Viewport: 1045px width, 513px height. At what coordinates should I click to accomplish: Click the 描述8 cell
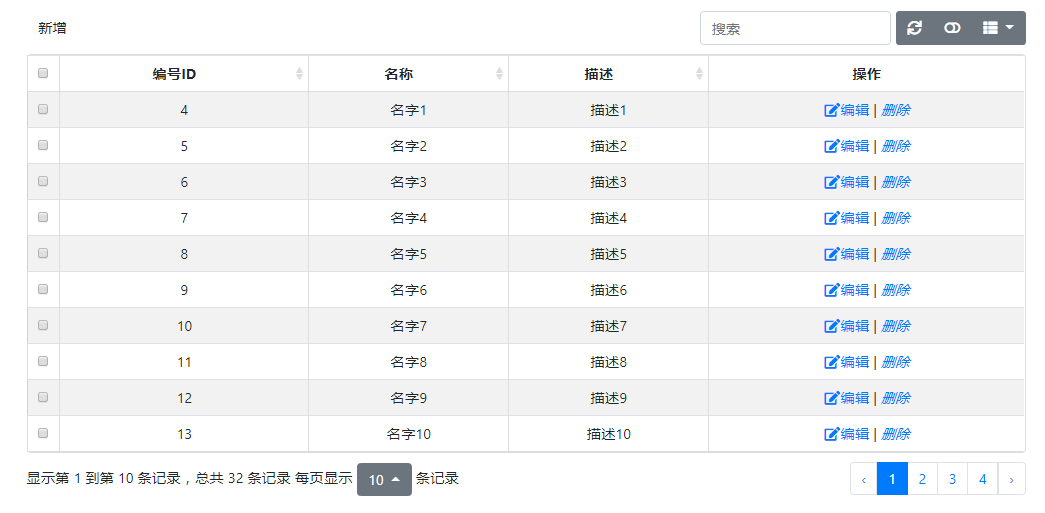(x=608, y=362)
